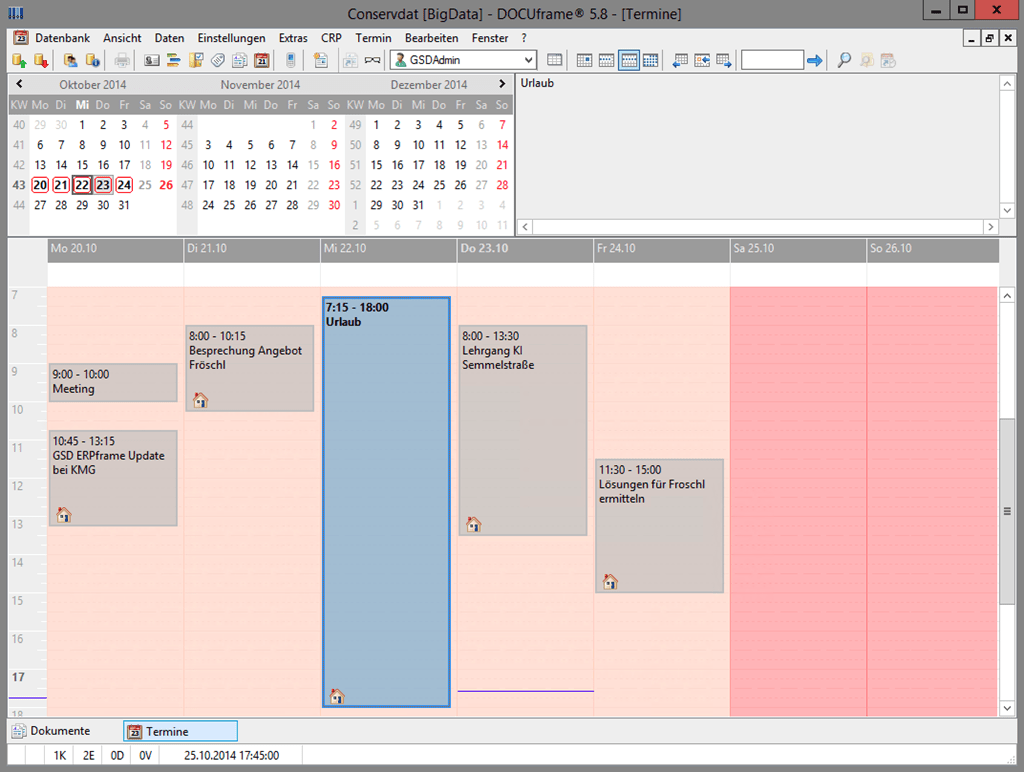Jump to previous period calendar icon
The image size is (1024, 772).
pos(680,60)
